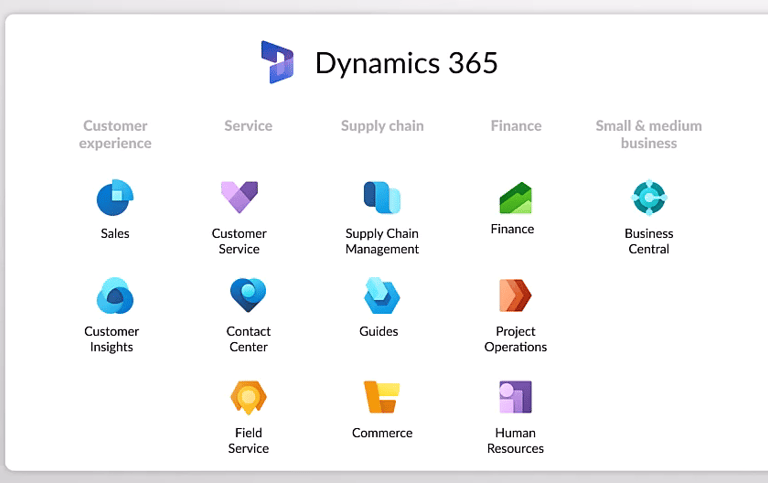Select the Guides label
This screenshot has height=483, width=768.
coord(379,331)
